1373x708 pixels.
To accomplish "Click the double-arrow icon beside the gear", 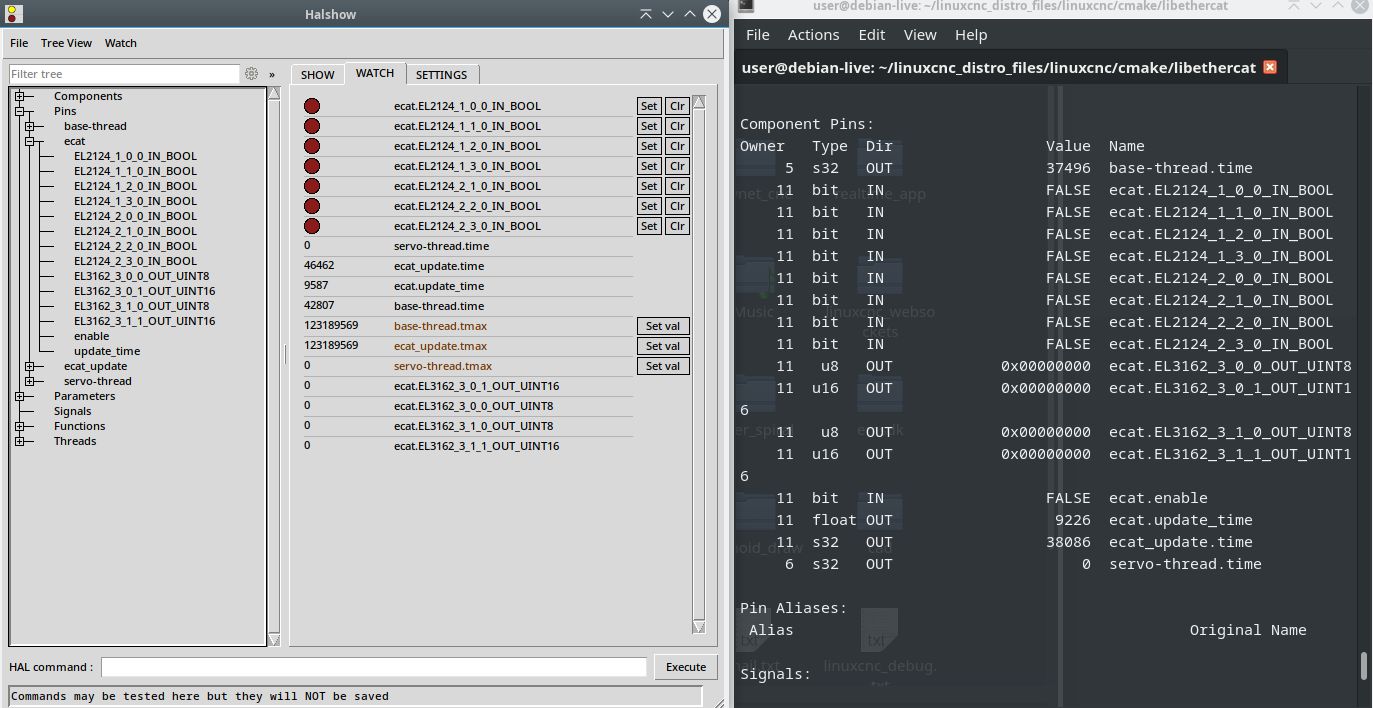I will coord(272,74).
